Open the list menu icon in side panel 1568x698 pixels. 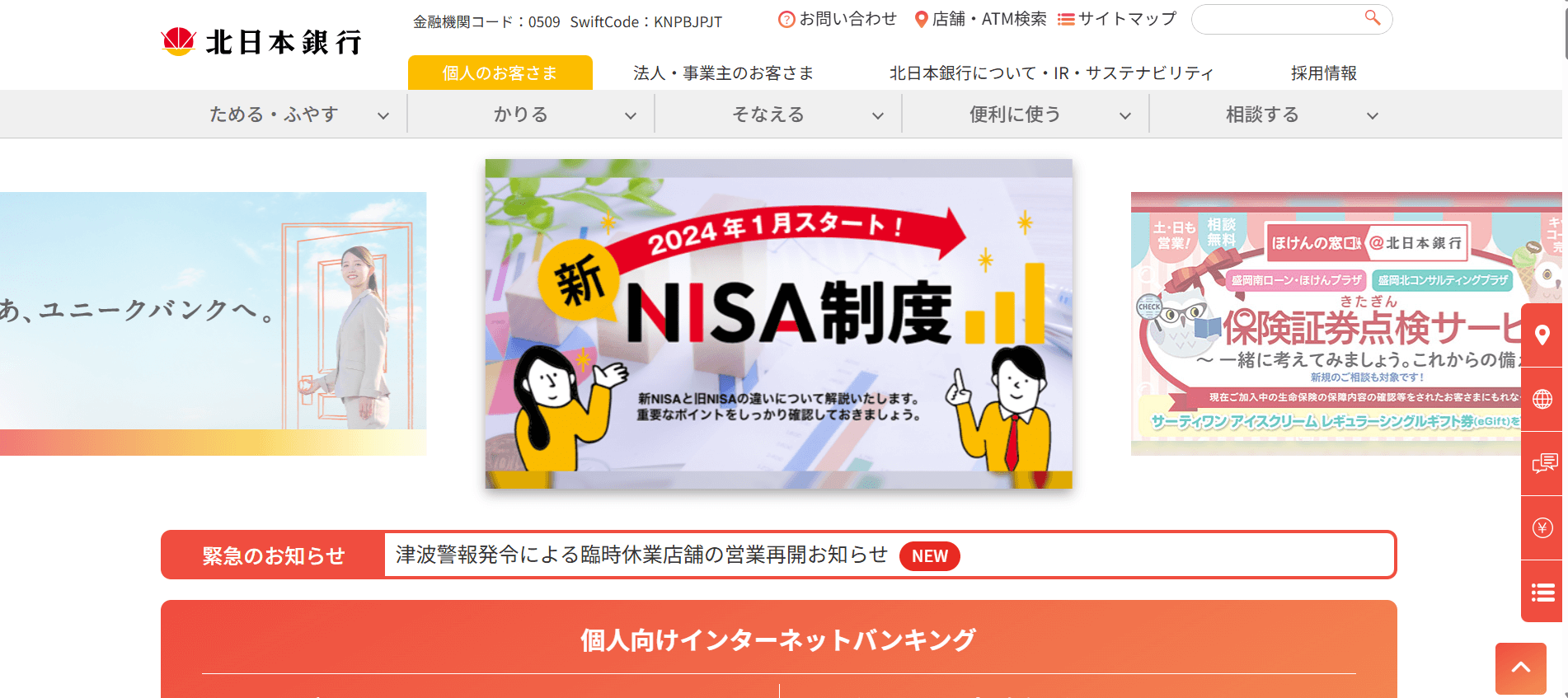pyautogui.click(x=1542, y=592)
